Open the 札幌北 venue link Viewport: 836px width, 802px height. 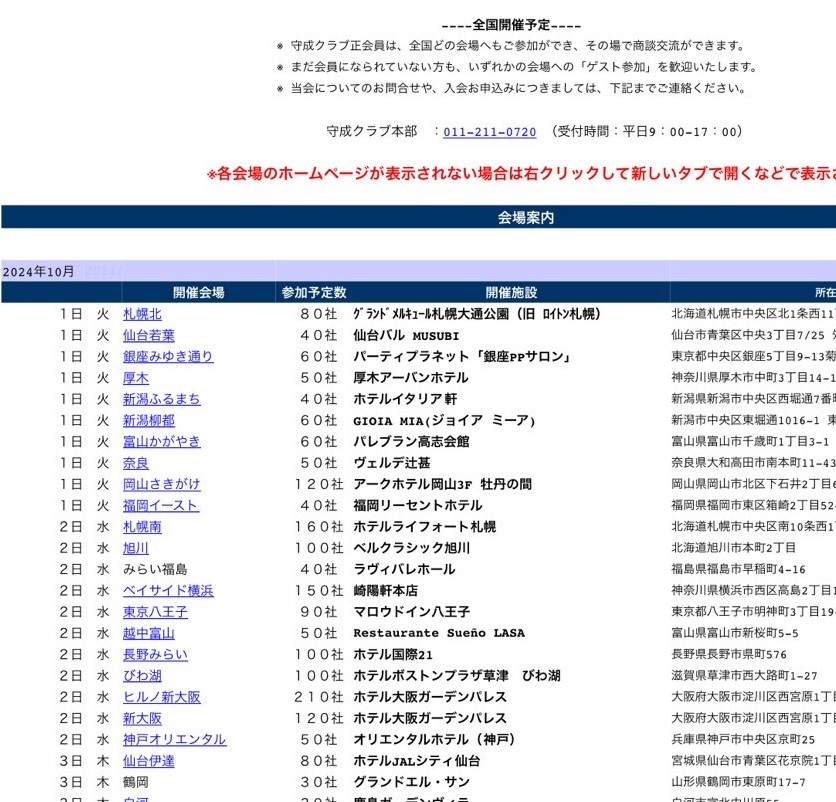coord(142,314)
